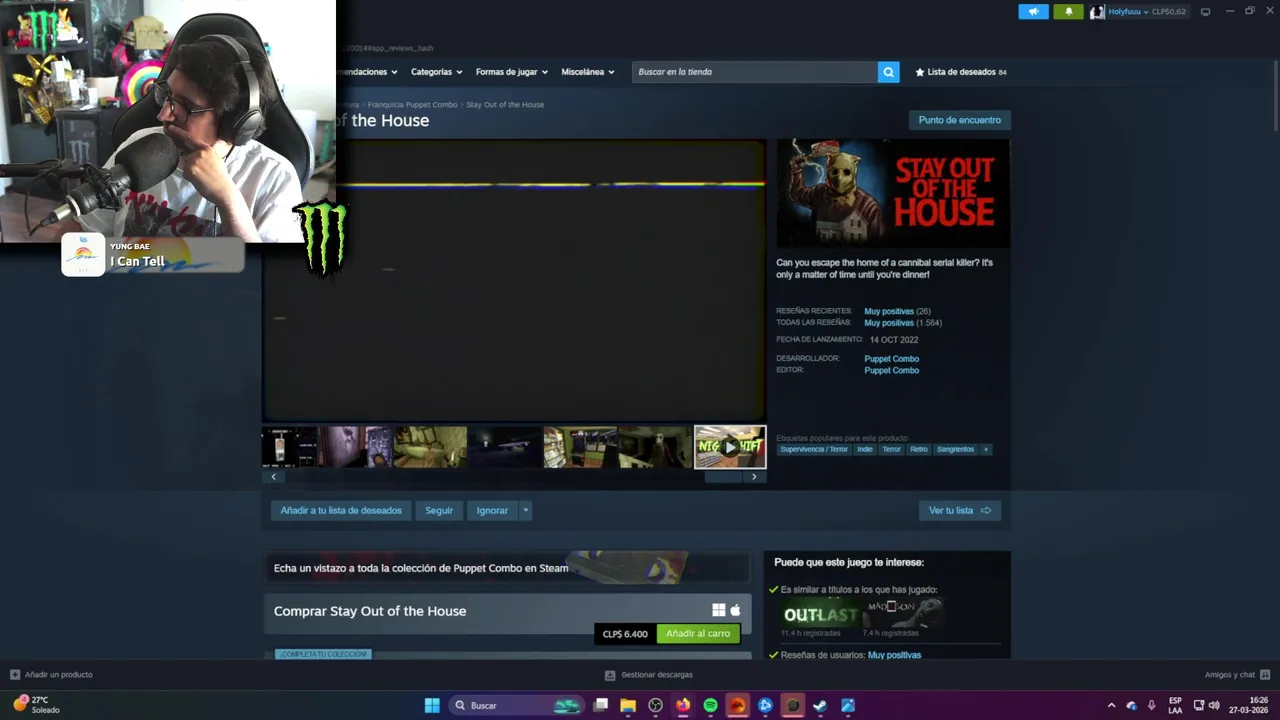
Task: Open File Explorer from the taskbar
Action: pos(628,706)
